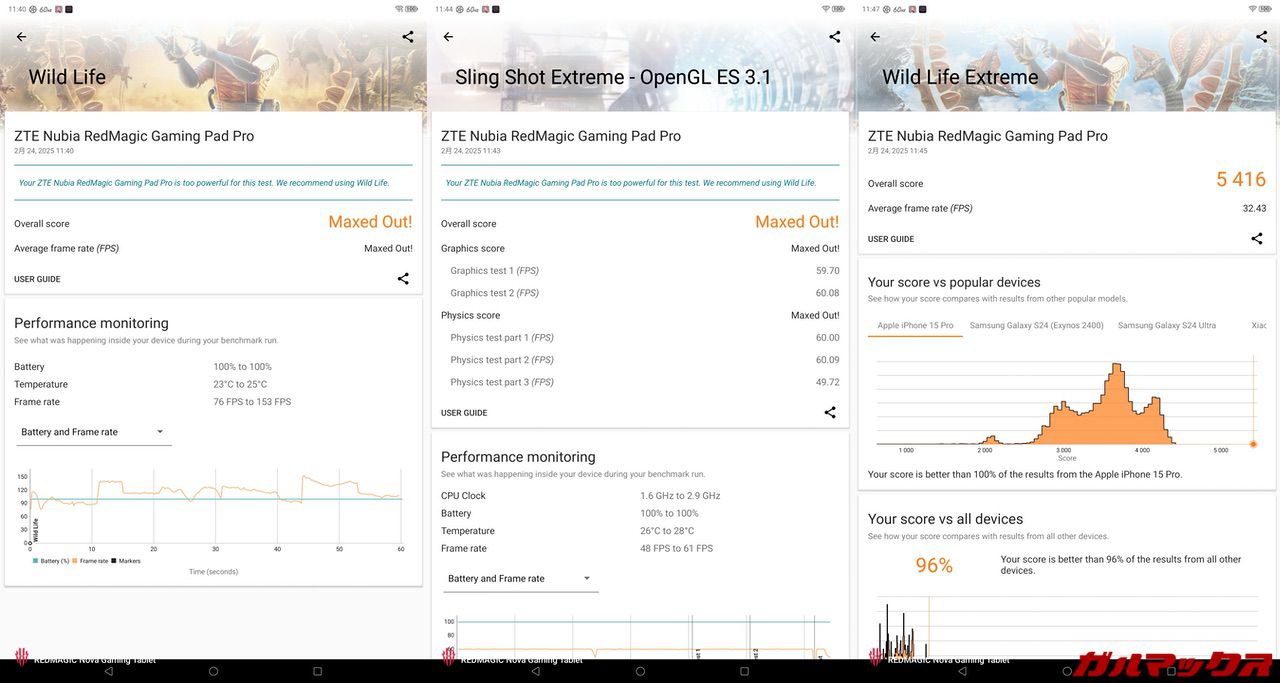Share the Wild Life overall score card
Image resolution: width=1280 pixels, height=683 pixels.
coord(403,279)
